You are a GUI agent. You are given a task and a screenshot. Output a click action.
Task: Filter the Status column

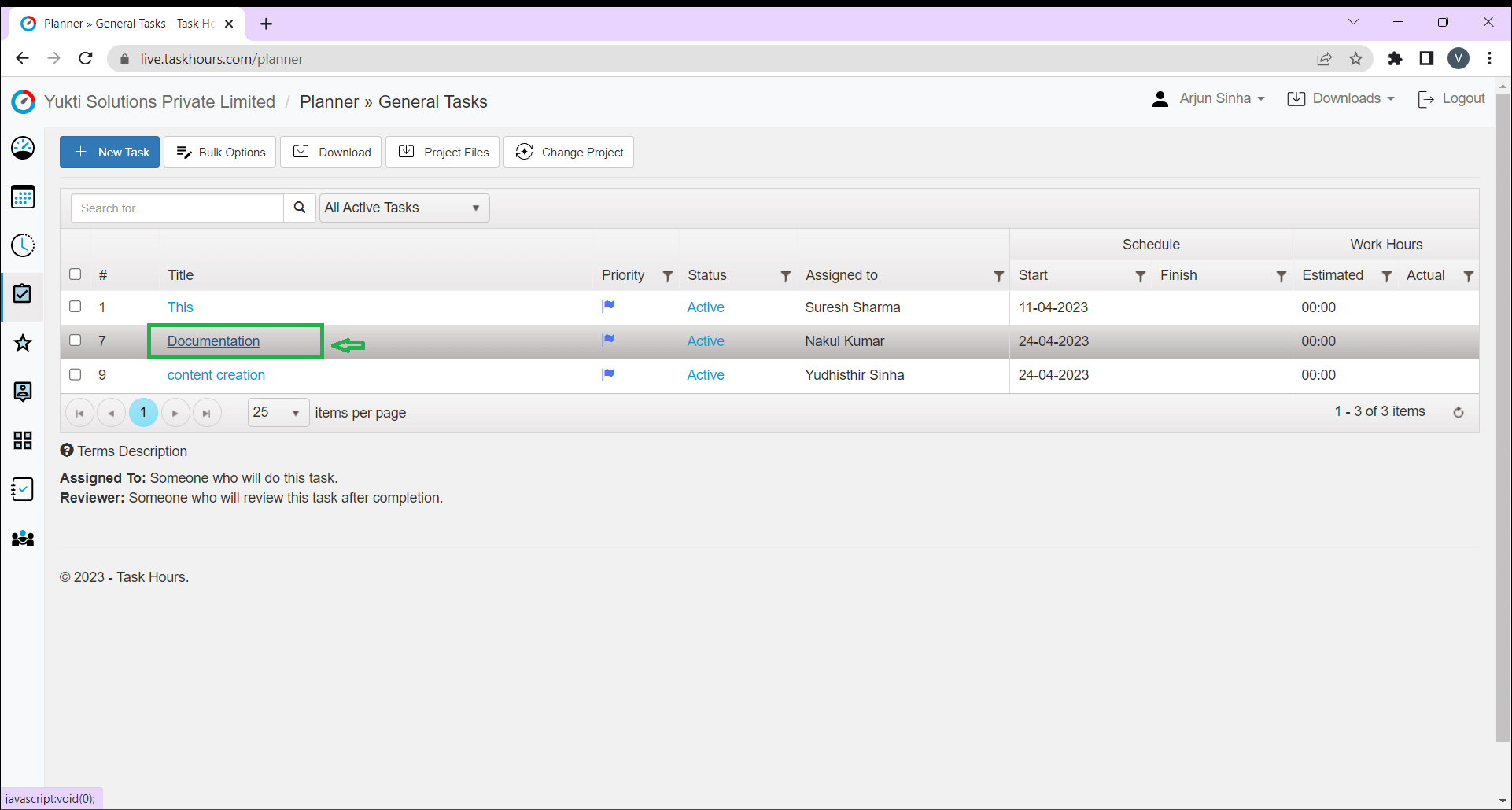[785, 276]
